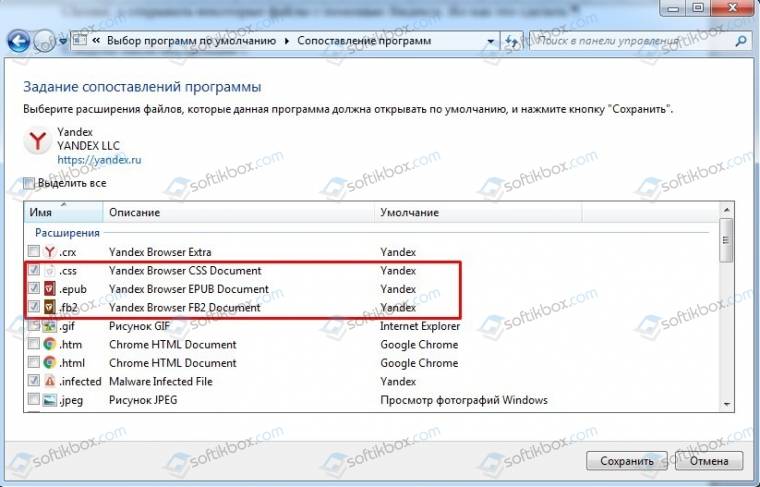This screenshot has height=487, width=760.
Task: Click the .epub file type icon
Action: tap(49, 289)
